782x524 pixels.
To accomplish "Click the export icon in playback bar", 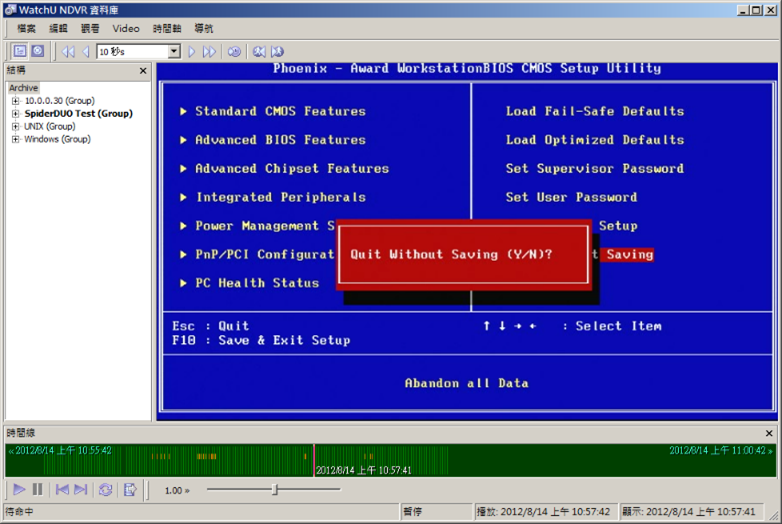I will [129, 489].
